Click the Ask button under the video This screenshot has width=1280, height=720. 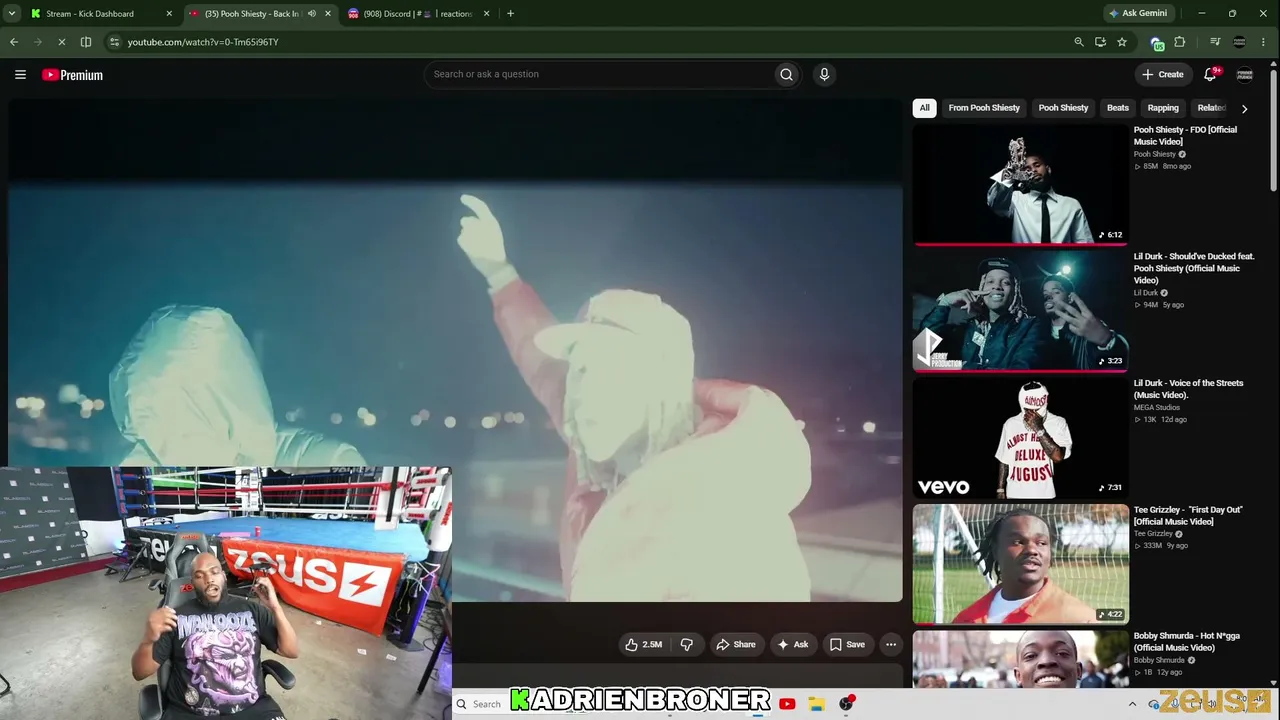pyautogui.click(x=793, y=645)
